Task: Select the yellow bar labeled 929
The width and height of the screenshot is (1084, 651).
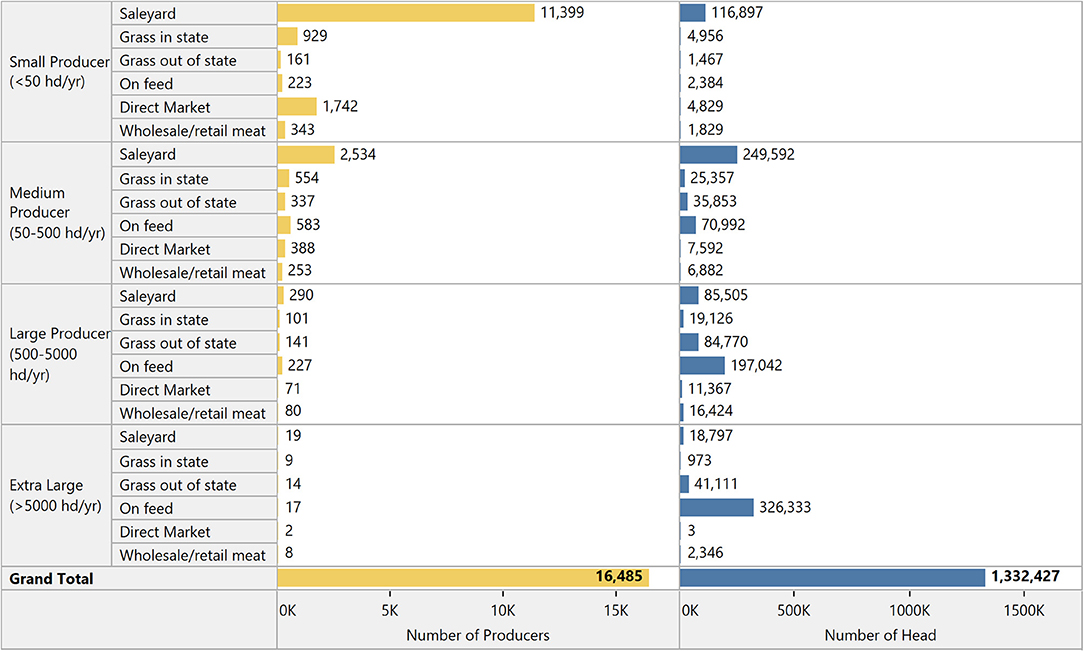Action: [x=288, y=36]
